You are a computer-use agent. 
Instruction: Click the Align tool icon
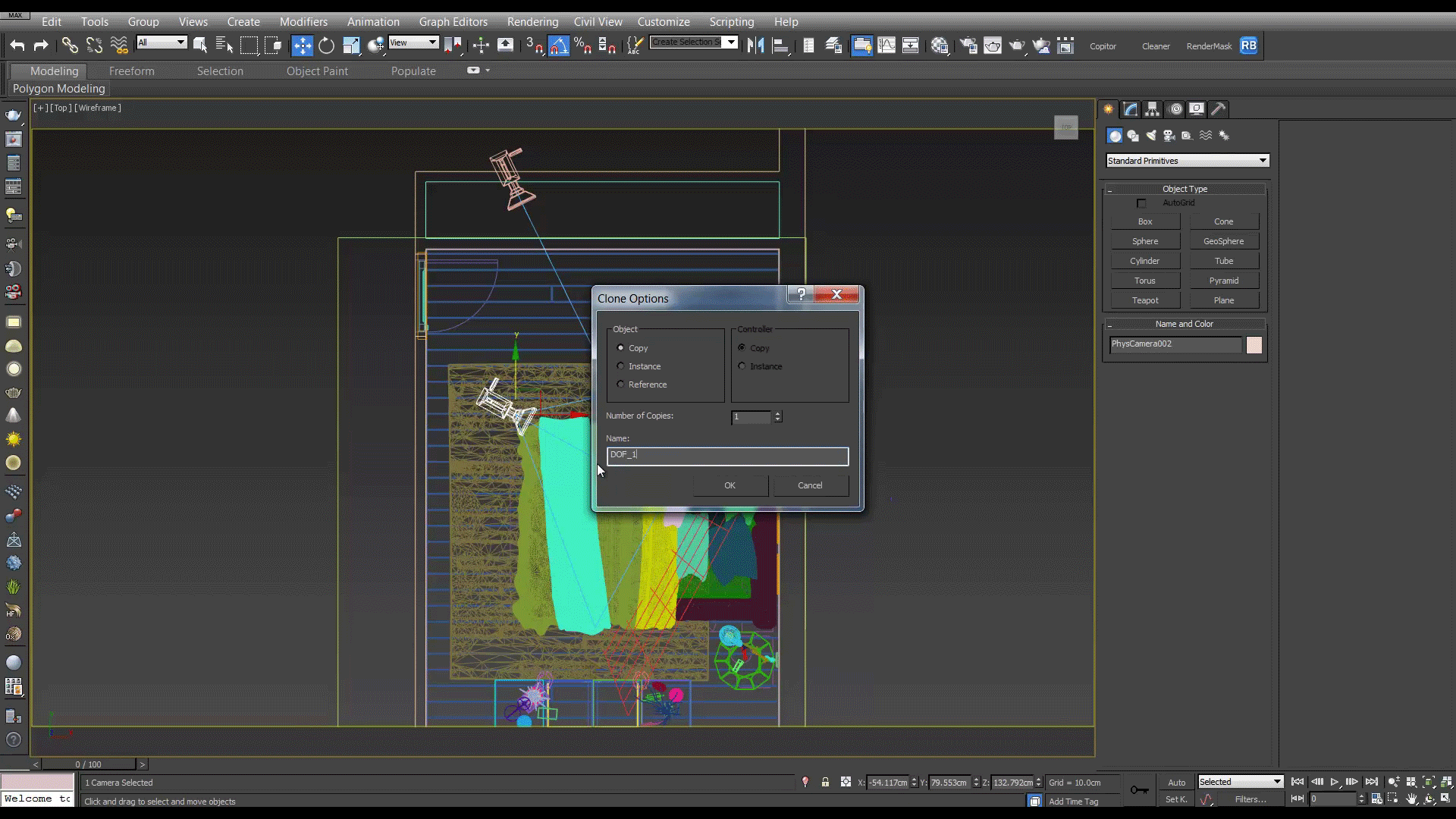(780, 45)
